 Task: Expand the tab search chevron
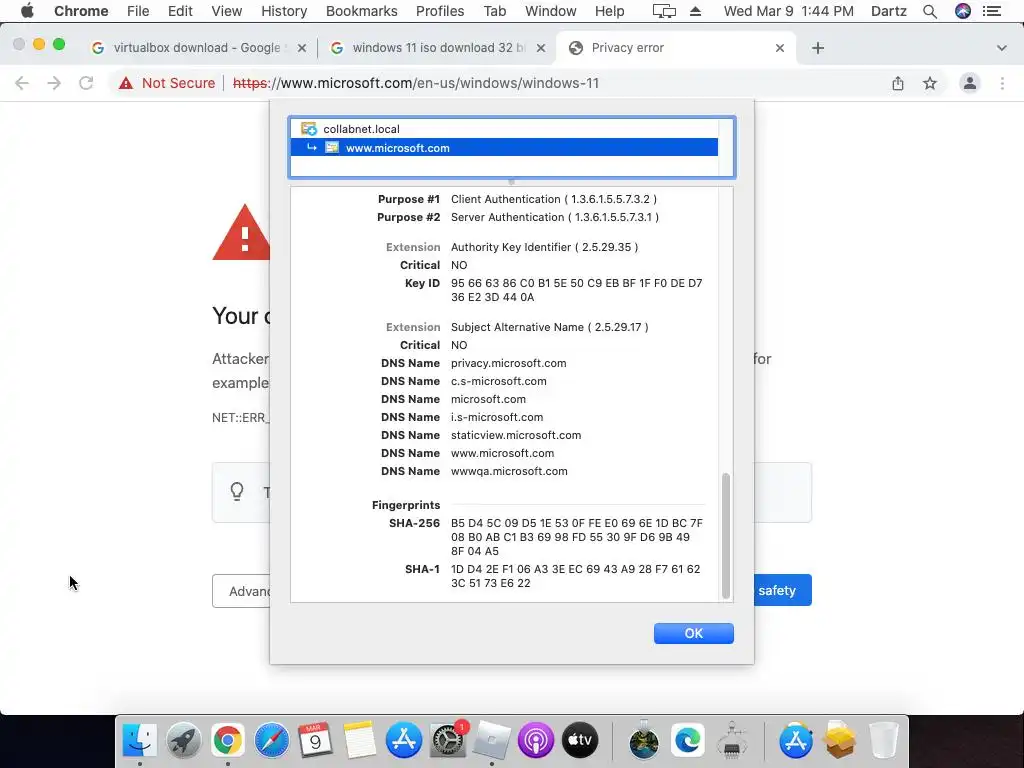pyautogui.click(x=1001, y=48)
